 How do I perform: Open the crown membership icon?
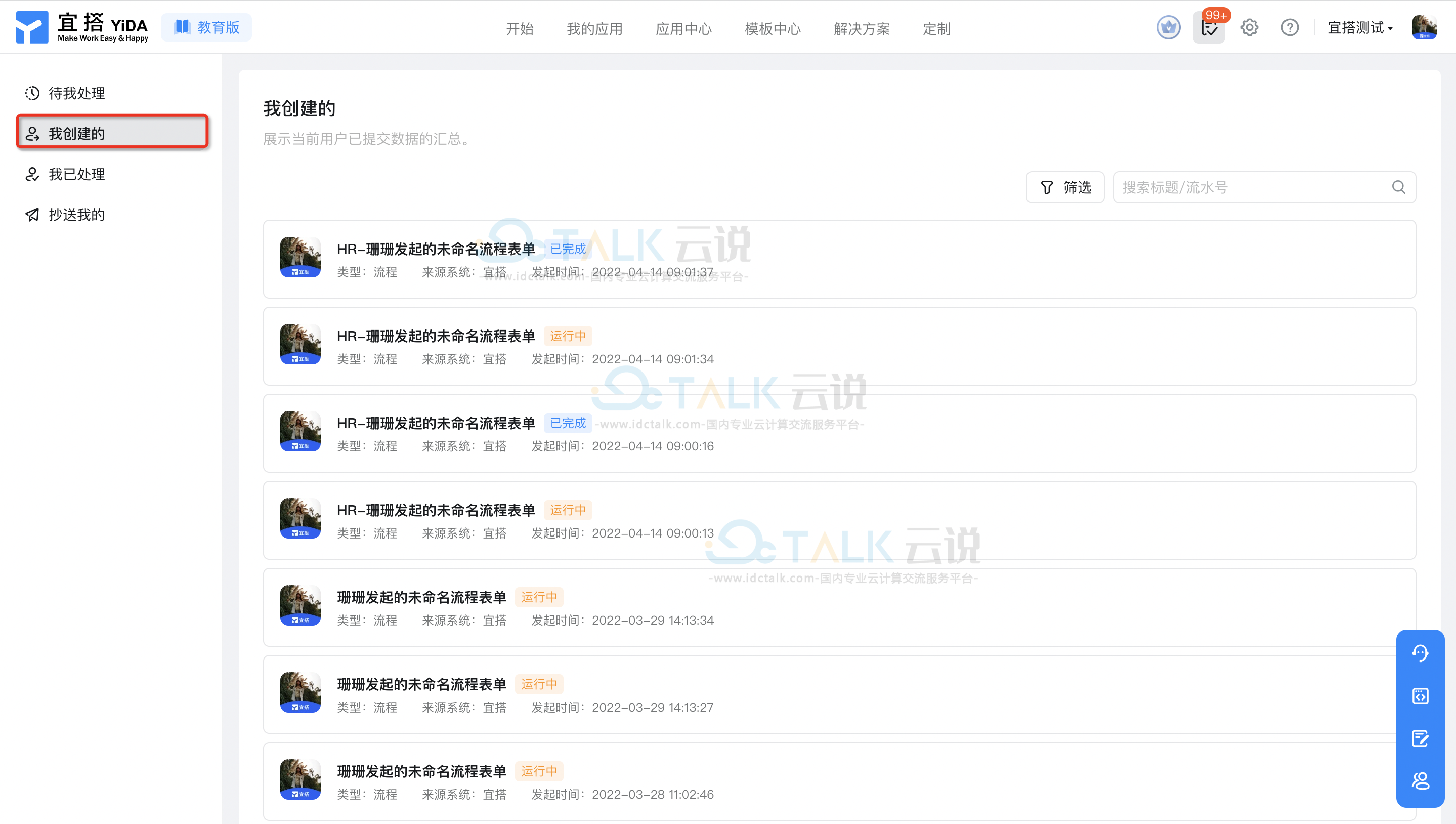[x=1168, y=27]
